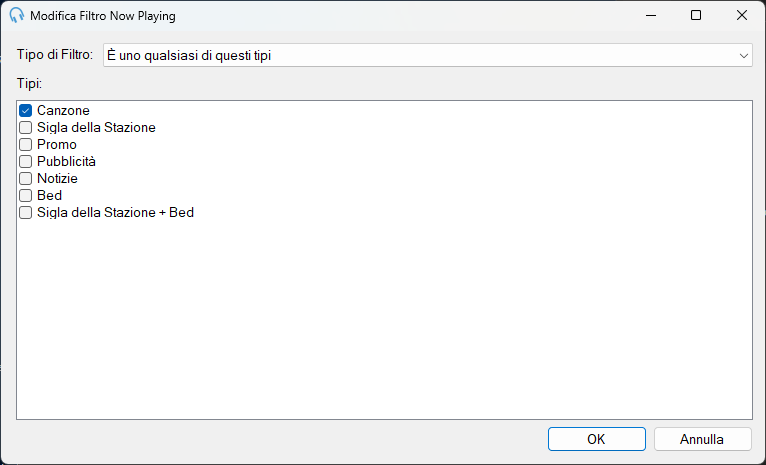
Task: Tick the Bed checkbox
Action: click(x=25, y=196)
